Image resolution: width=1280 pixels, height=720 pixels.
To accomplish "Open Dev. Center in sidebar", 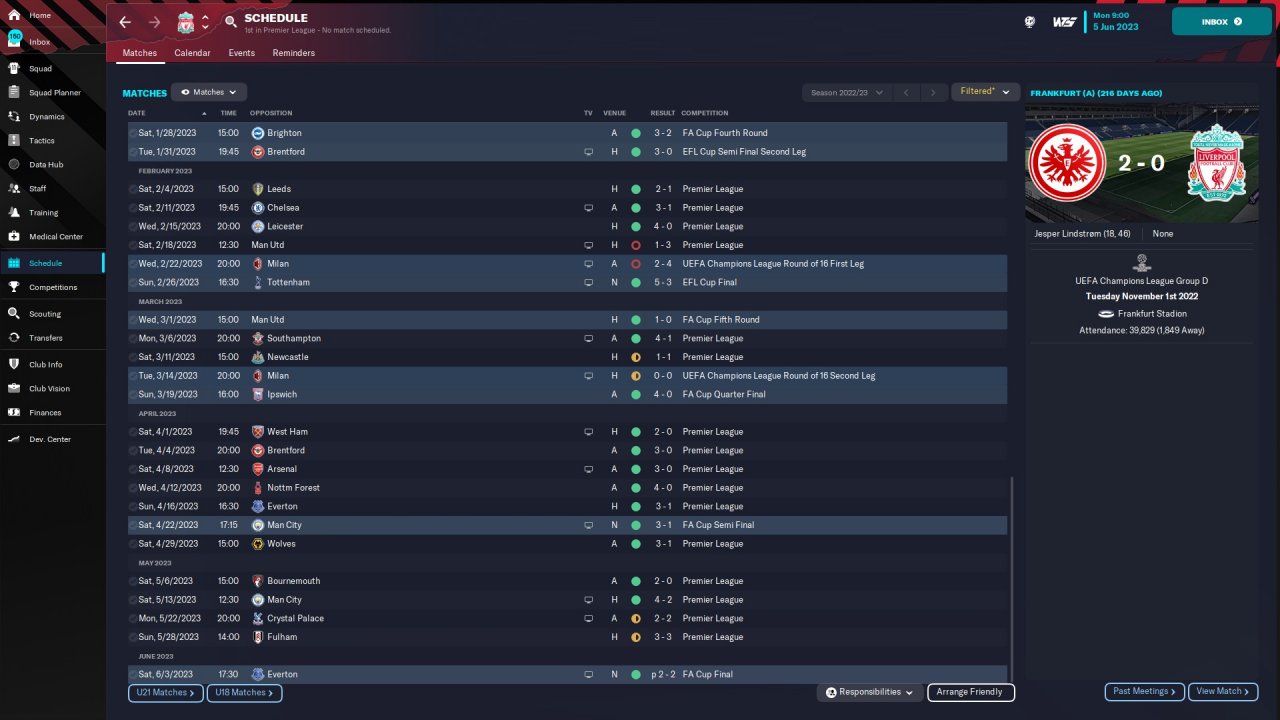I will coord(53,440).
